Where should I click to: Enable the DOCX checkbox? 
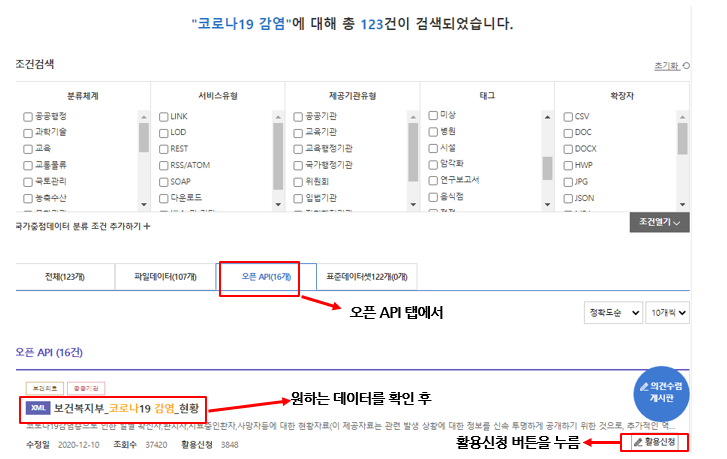(568, 149)
